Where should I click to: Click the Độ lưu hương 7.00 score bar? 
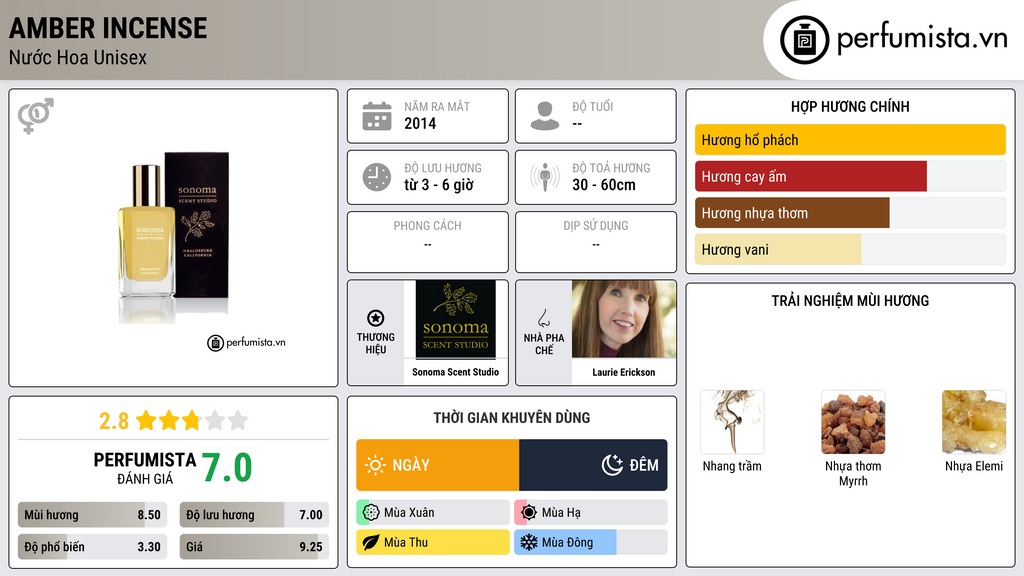click(254, 515)
